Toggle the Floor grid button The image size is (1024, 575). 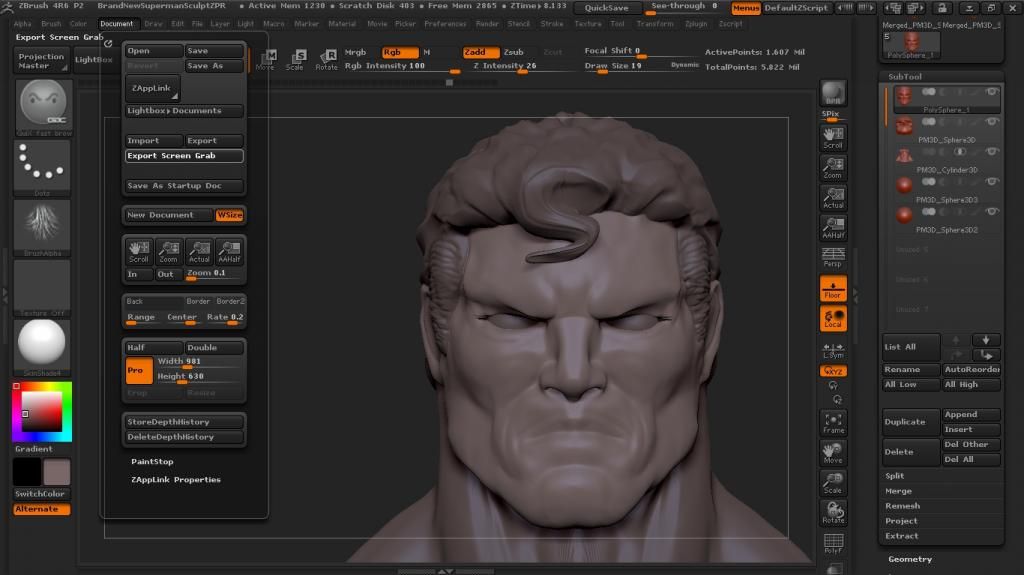click(x=833, y=288)
